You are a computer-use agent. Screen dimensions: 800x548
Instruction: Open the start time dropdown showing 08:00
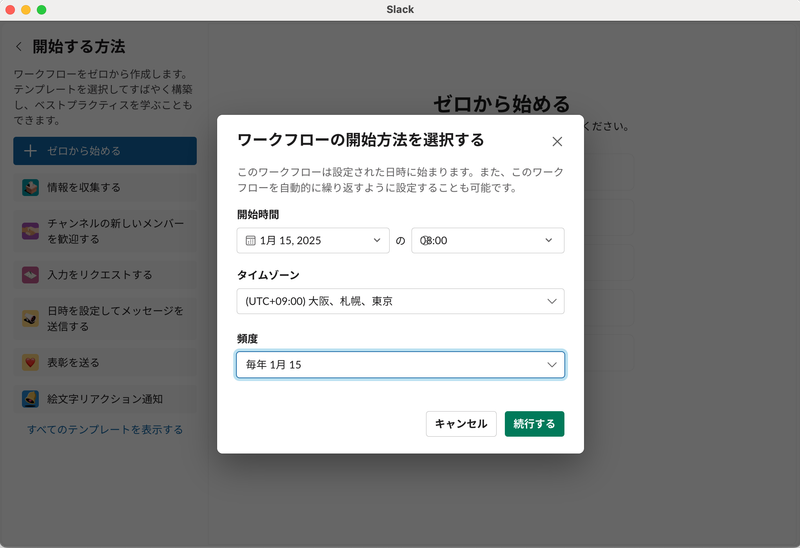[x=488, y=240]
